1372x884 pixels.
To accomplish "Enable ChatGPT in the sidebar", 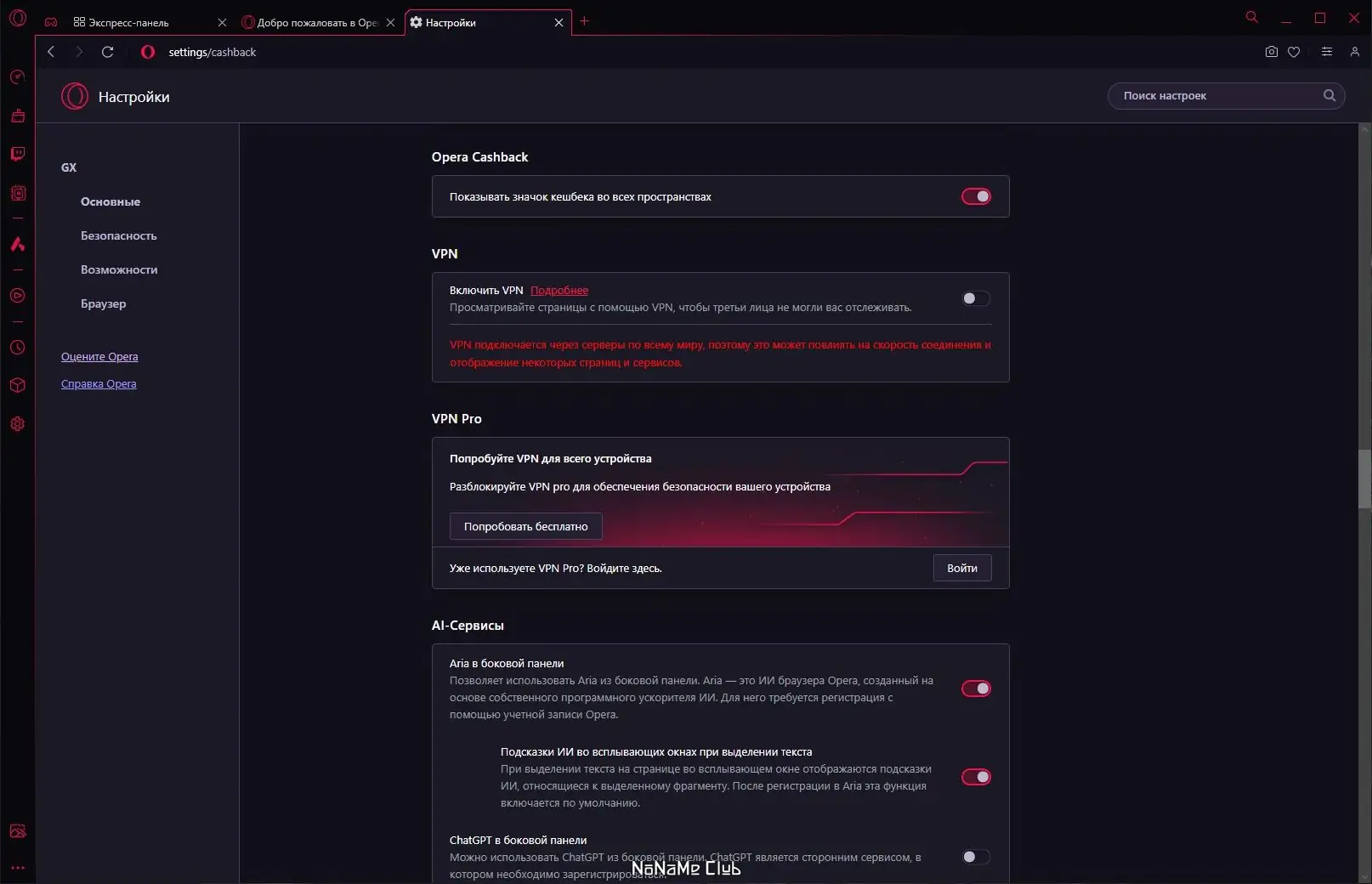I will [976, 857].
